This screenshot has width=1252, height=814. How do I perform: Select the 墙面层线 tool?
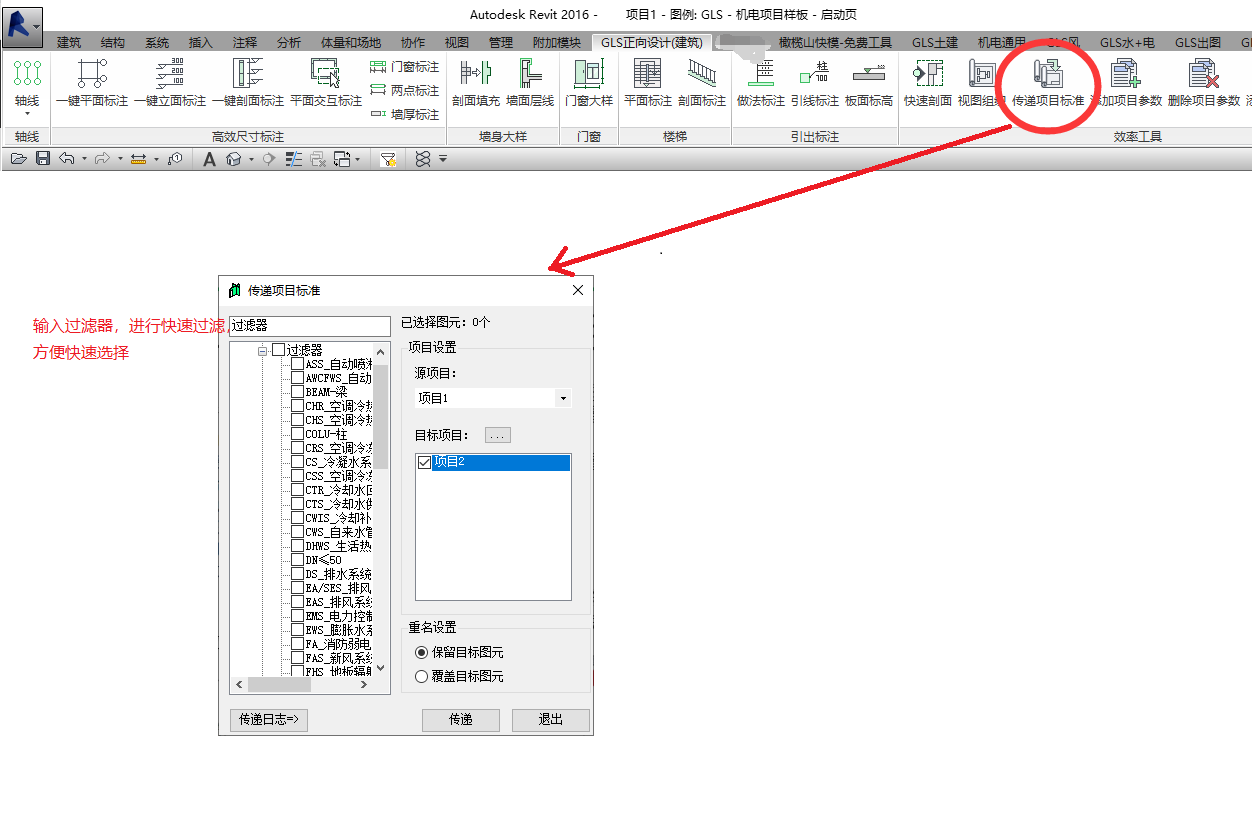click(x=530, y=83)
